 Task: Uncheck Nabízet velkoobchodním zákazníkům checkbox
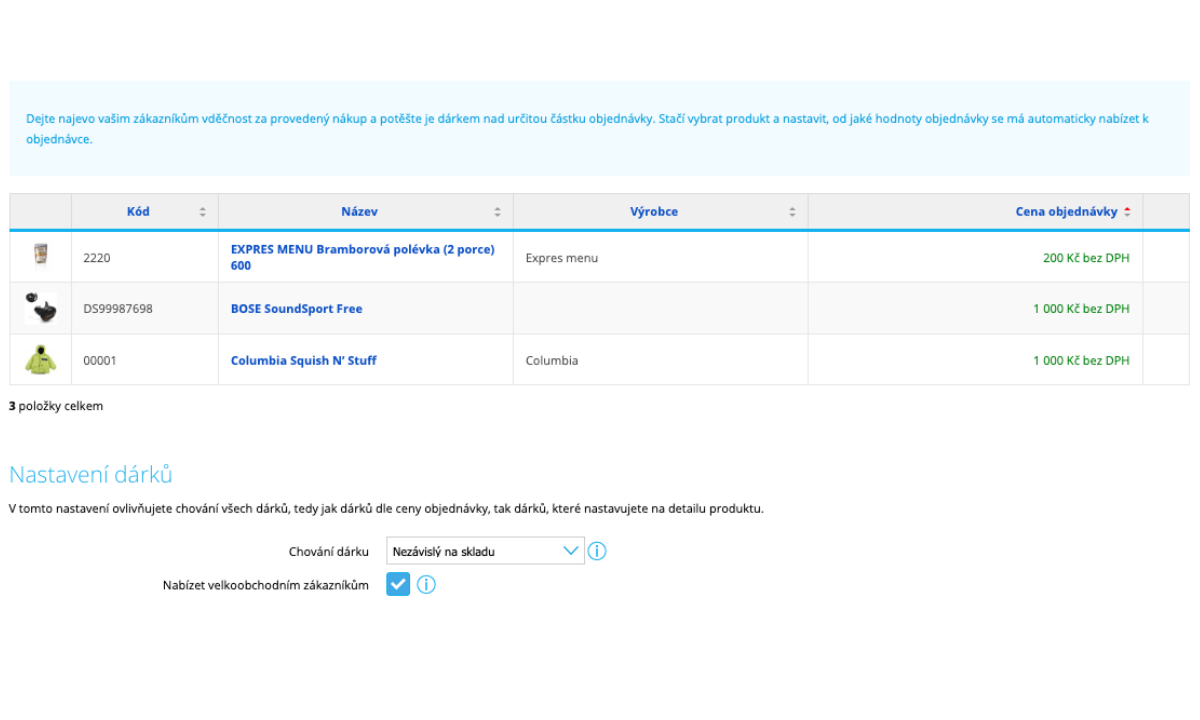click(x=398, y=584)
